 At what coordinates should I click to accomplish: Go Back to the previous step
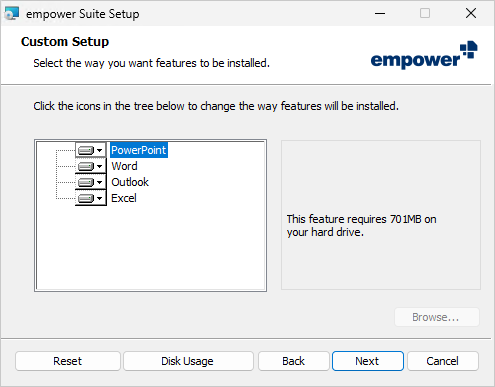pos(294,361)
